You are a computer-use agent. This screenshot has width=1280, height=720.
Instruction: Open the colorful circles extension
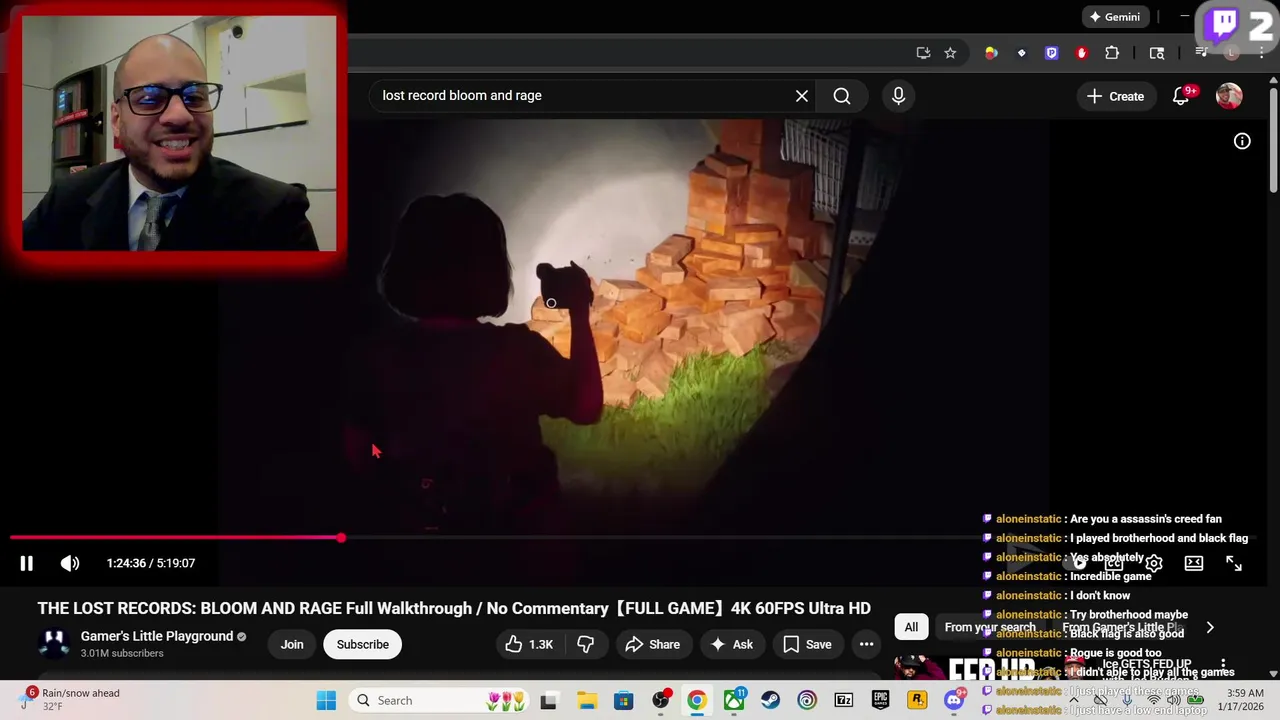[991, 53]
